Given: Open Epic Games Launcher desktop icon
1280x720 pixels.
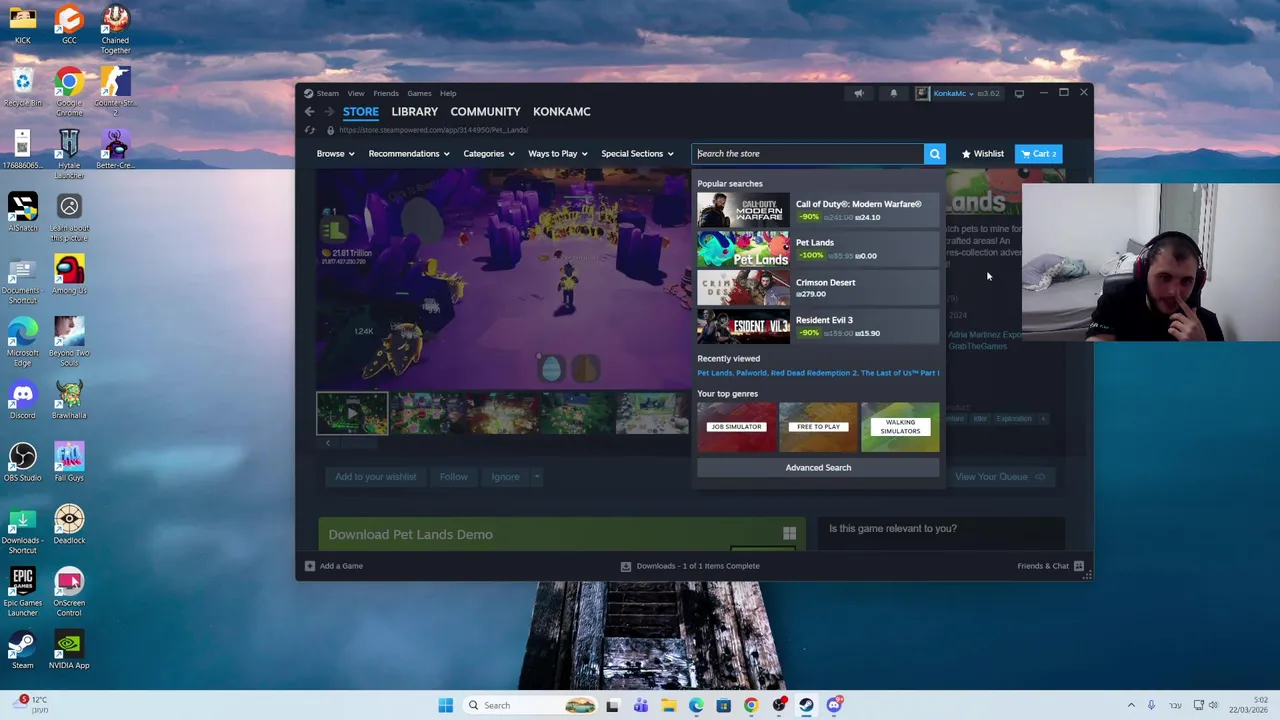Looking at the screenshot, I should pos(22,591).
